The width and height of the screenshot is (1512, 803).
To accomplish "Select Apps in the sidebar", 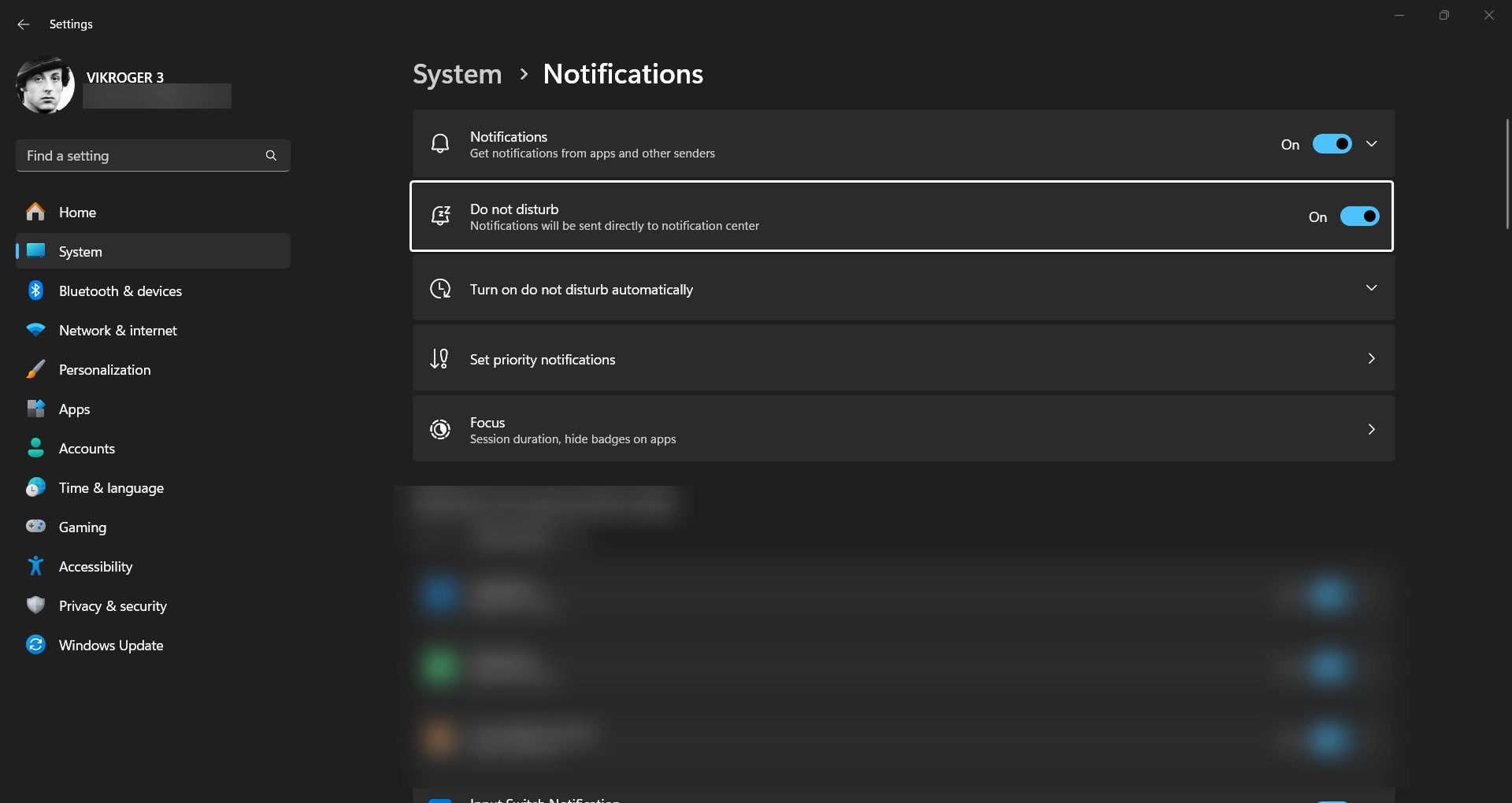I will tap(75, 409).
